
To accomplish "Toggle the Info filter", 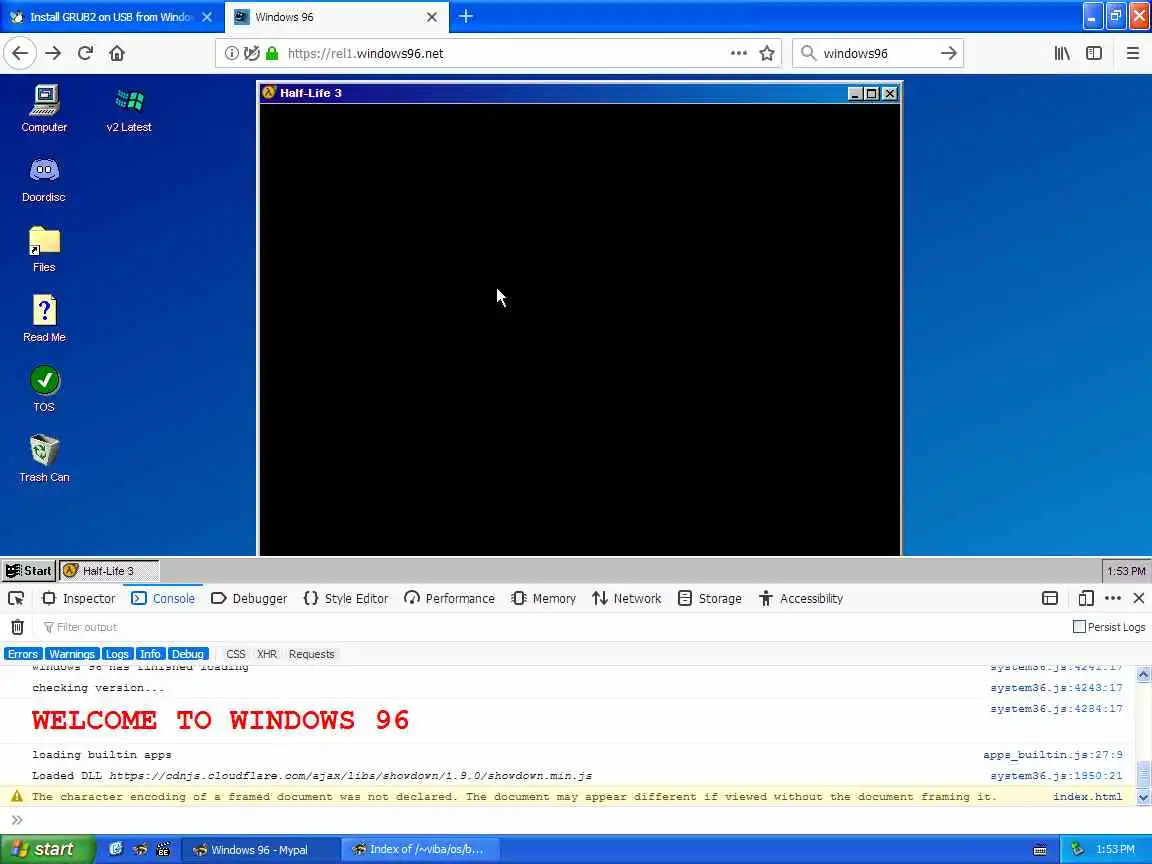I will coord(150,654).
